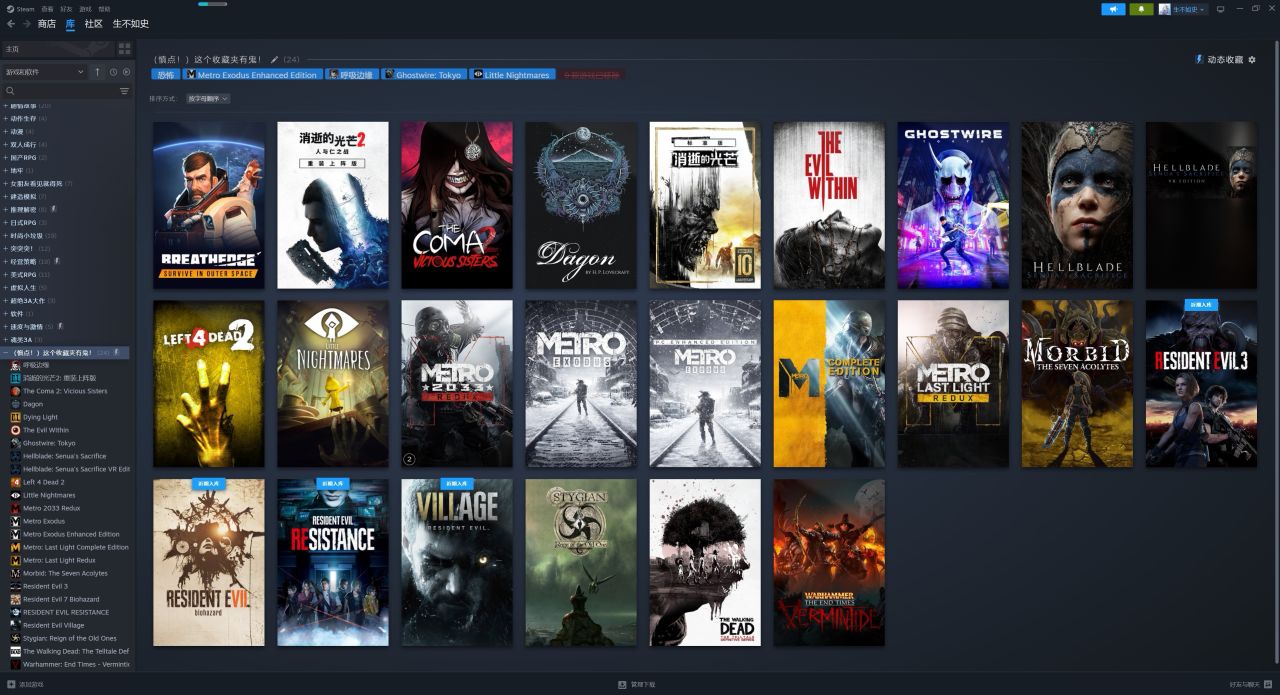Open the 社区 community tab
Image resolution: width=1280 pixels, height=695 pixels.
[93, 24]
